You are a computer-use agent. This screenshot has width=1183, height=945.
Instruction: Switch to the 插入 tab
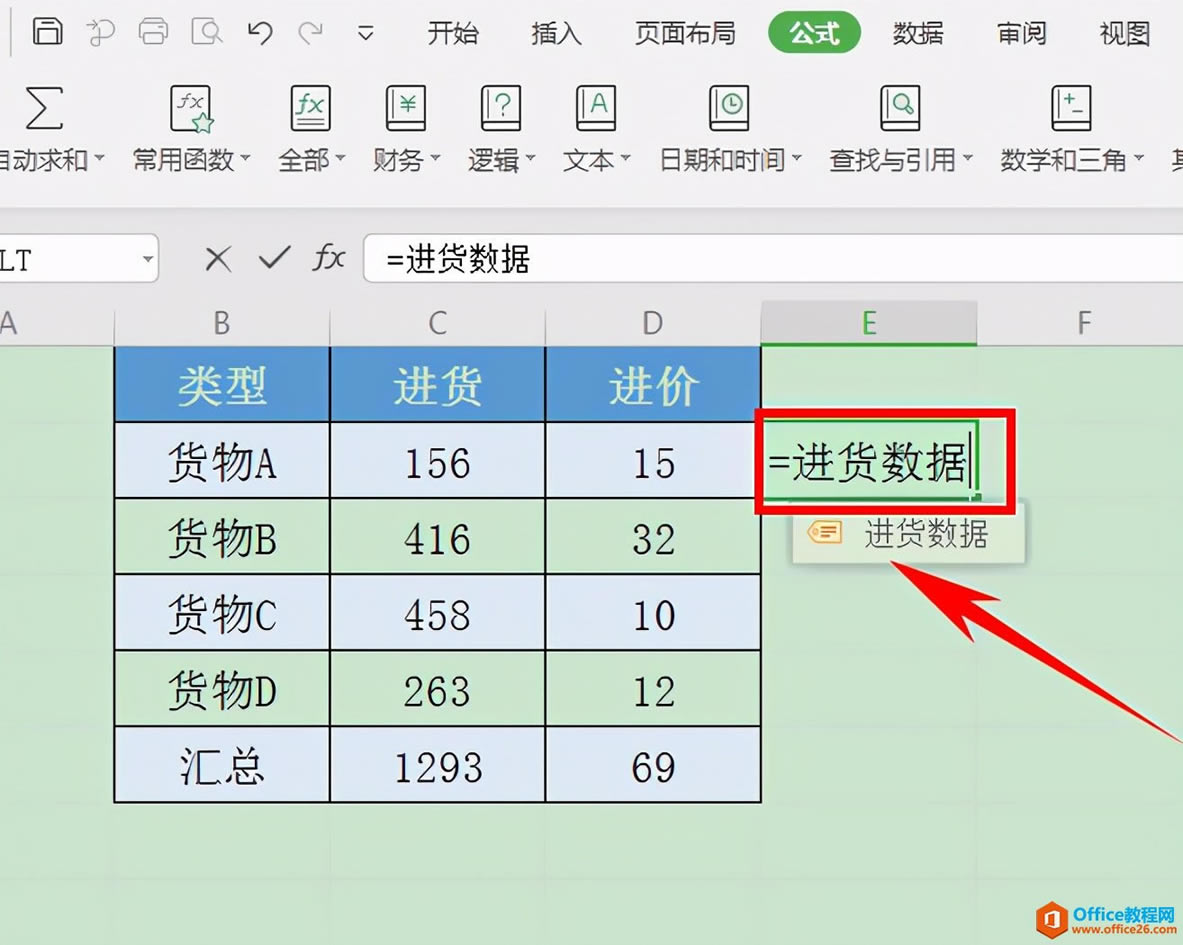pyautogui.click(x=556, y=33)
